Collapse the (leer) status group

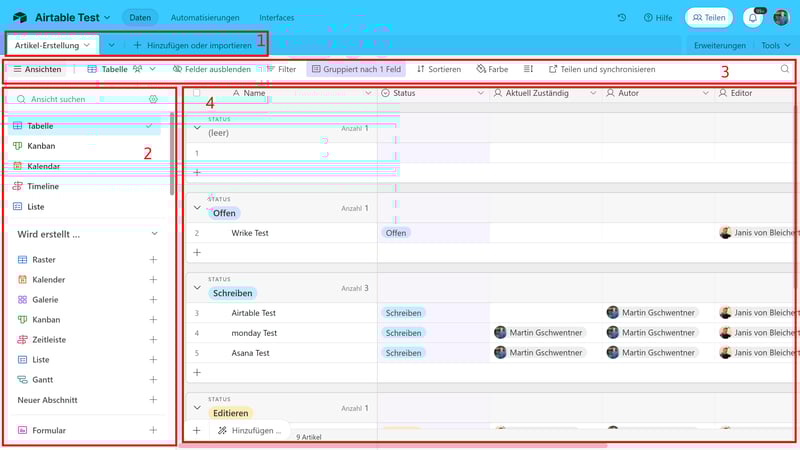(x=197, y=128)
